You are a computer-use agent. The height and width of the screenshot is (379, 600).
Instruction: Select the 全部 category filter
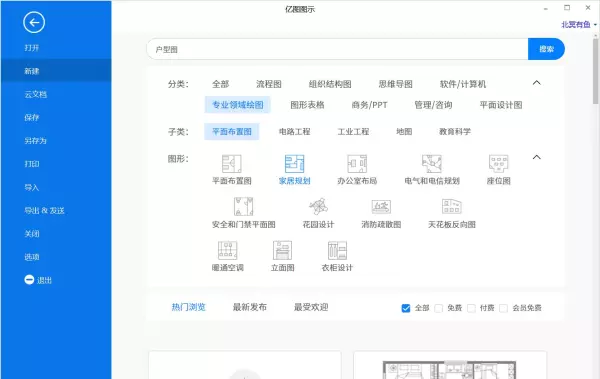220,84
